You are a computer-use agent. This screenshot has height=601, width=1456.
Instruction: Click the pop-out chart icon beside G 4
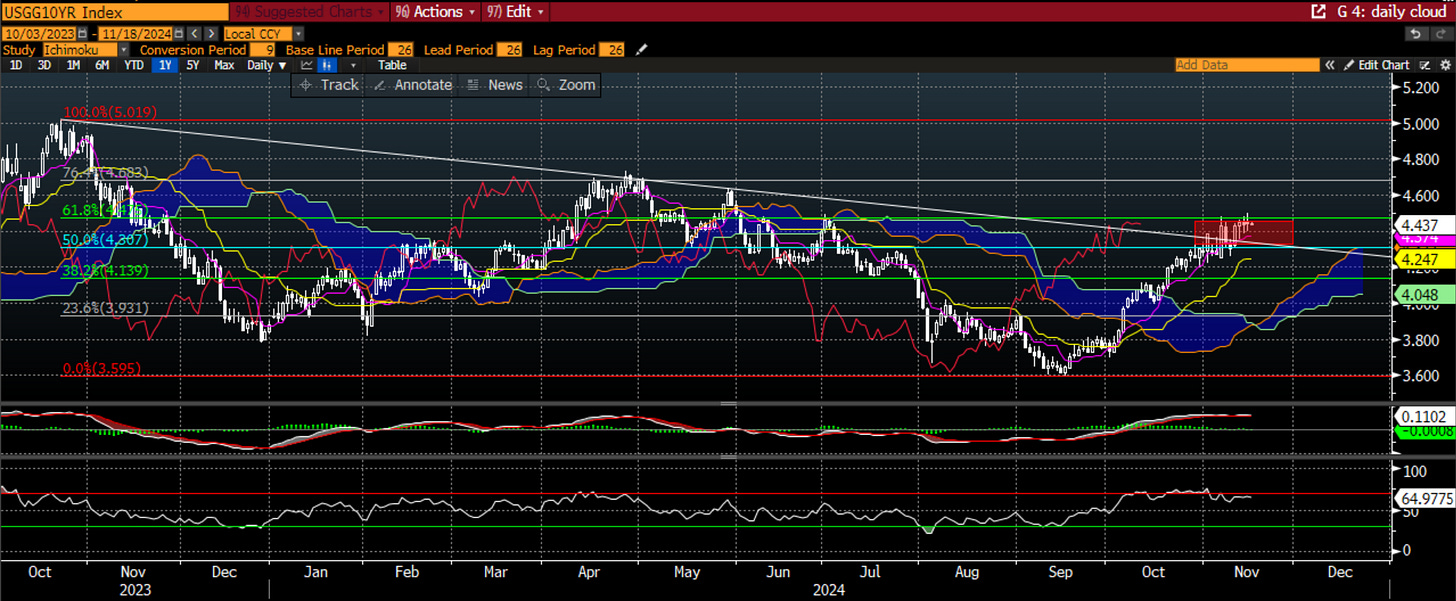tap(1318, 12)
